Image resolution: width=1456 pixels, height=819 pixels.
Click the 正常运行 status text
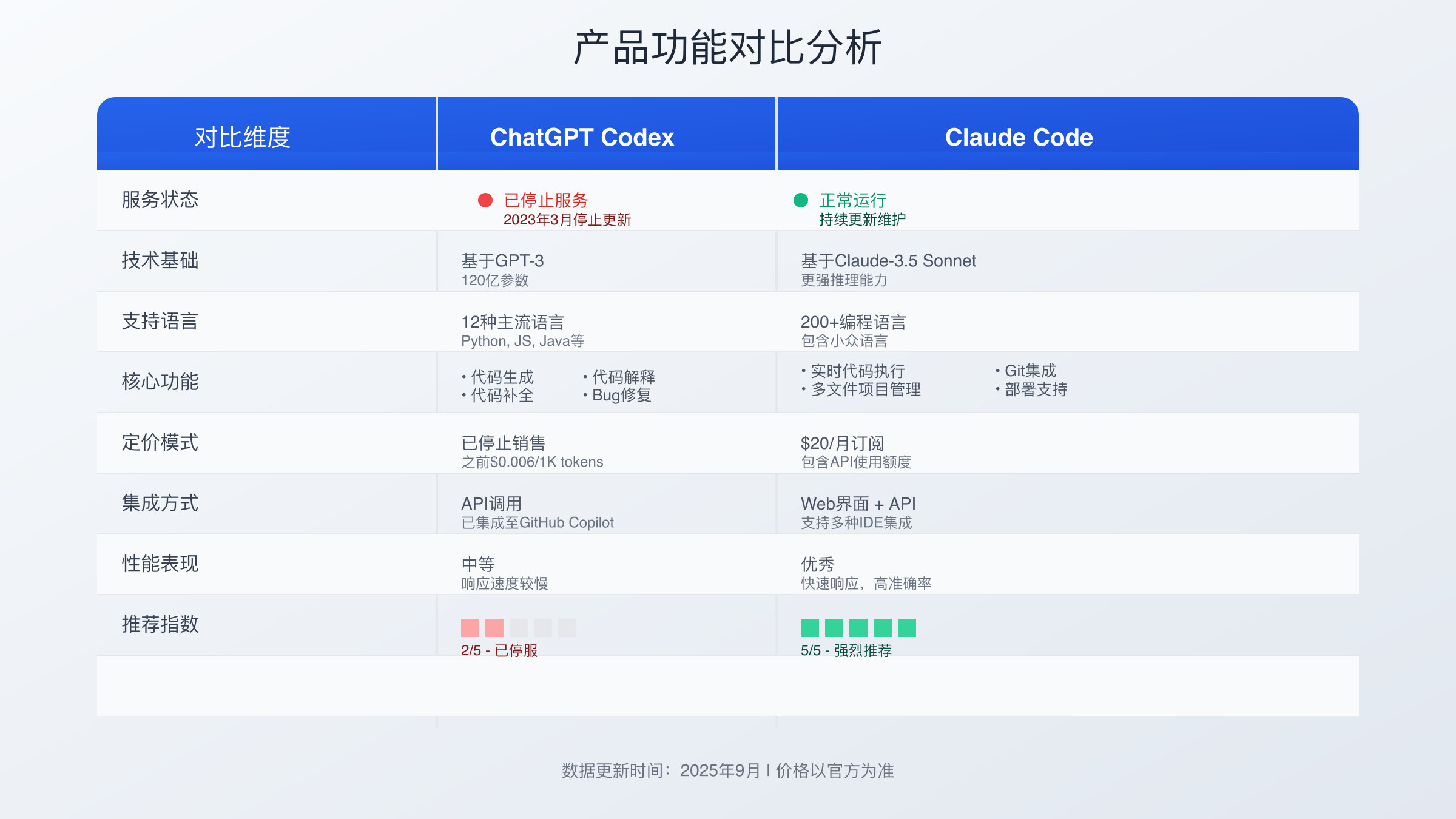[853, 200]
